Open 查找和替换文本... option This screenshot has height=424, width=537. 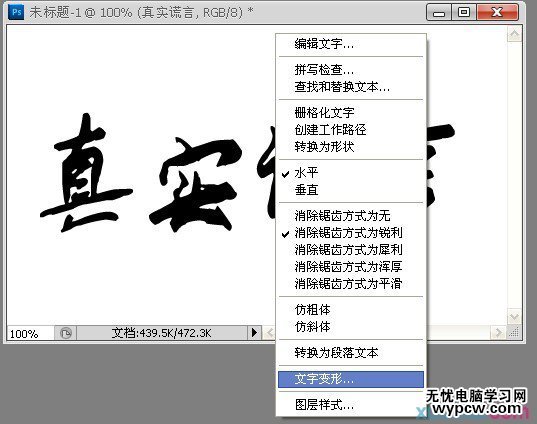pyautogui.click(x=351, y=87)
